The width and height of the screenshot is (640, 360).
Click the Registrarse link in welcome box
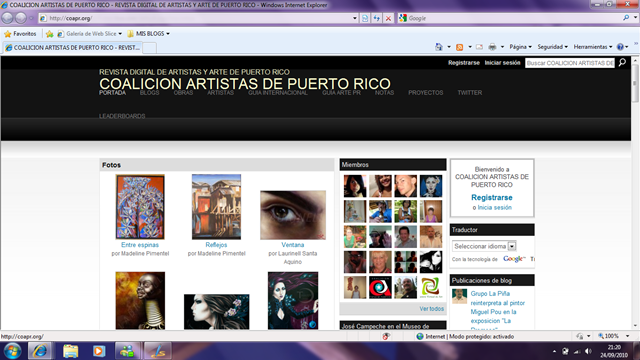[492, 198]
